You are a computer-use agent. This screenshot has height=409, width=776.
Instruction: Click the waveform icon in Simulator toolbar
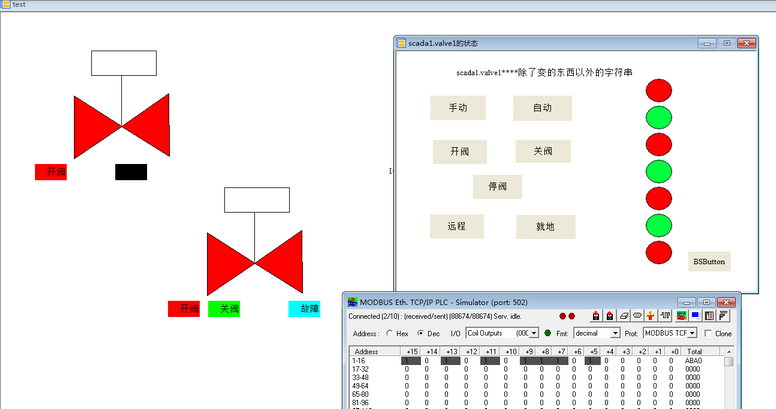click(x=665, y=315)
